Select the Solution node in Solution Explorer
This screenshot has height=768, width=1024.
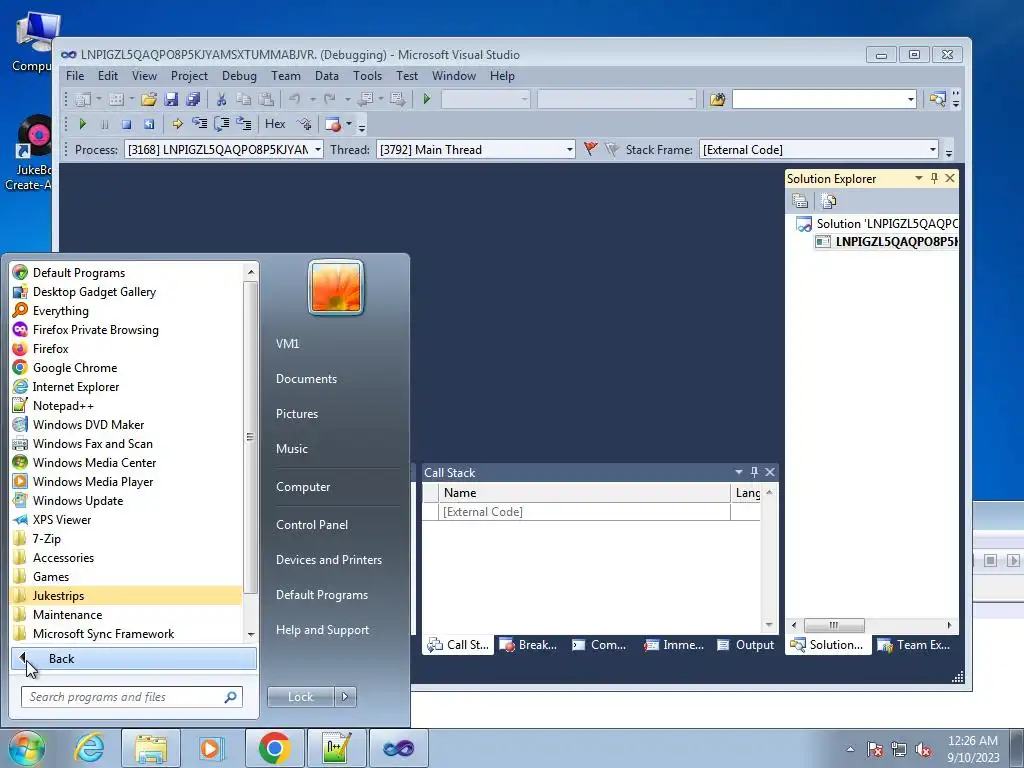pos(877,224)
